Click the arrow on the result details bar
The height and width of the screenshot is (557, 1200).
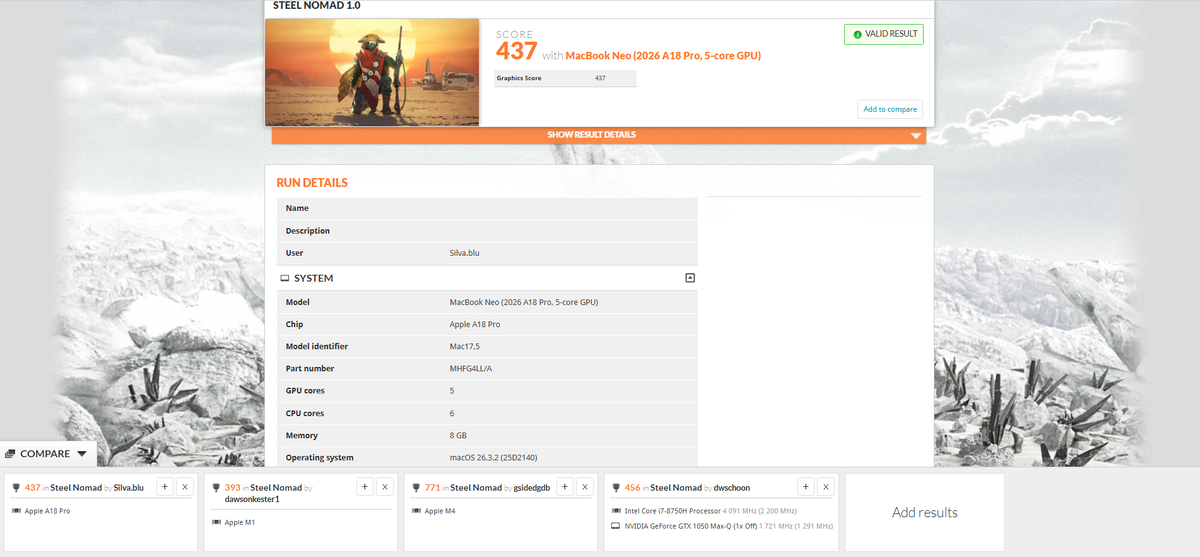click(x=915, y=136)
